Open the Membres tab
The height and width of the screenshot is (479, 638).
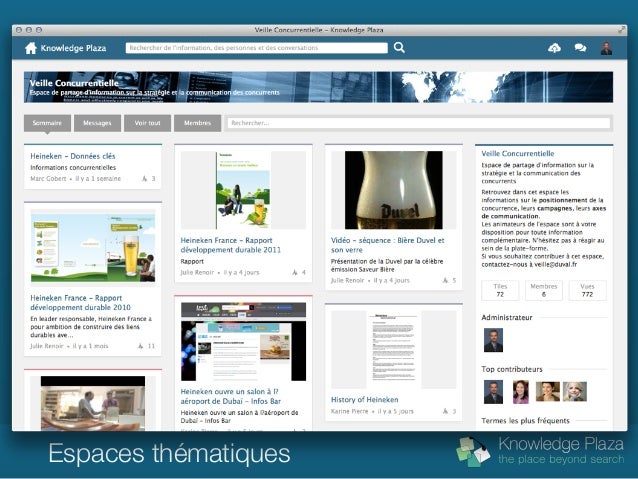(x=197, y=123)
